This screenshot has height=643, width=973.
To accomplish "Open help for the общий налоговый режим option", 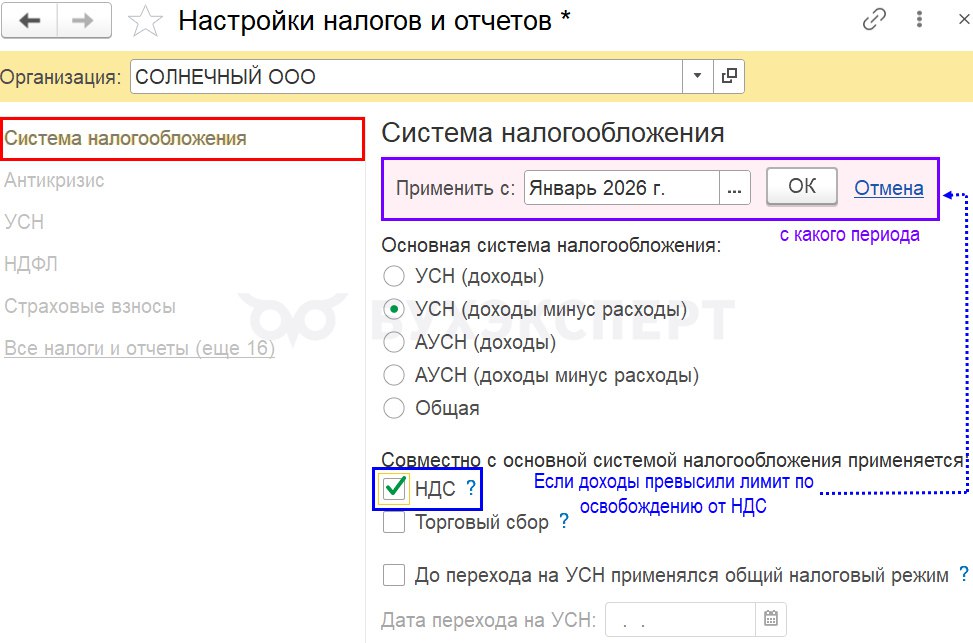I will 963,573.
